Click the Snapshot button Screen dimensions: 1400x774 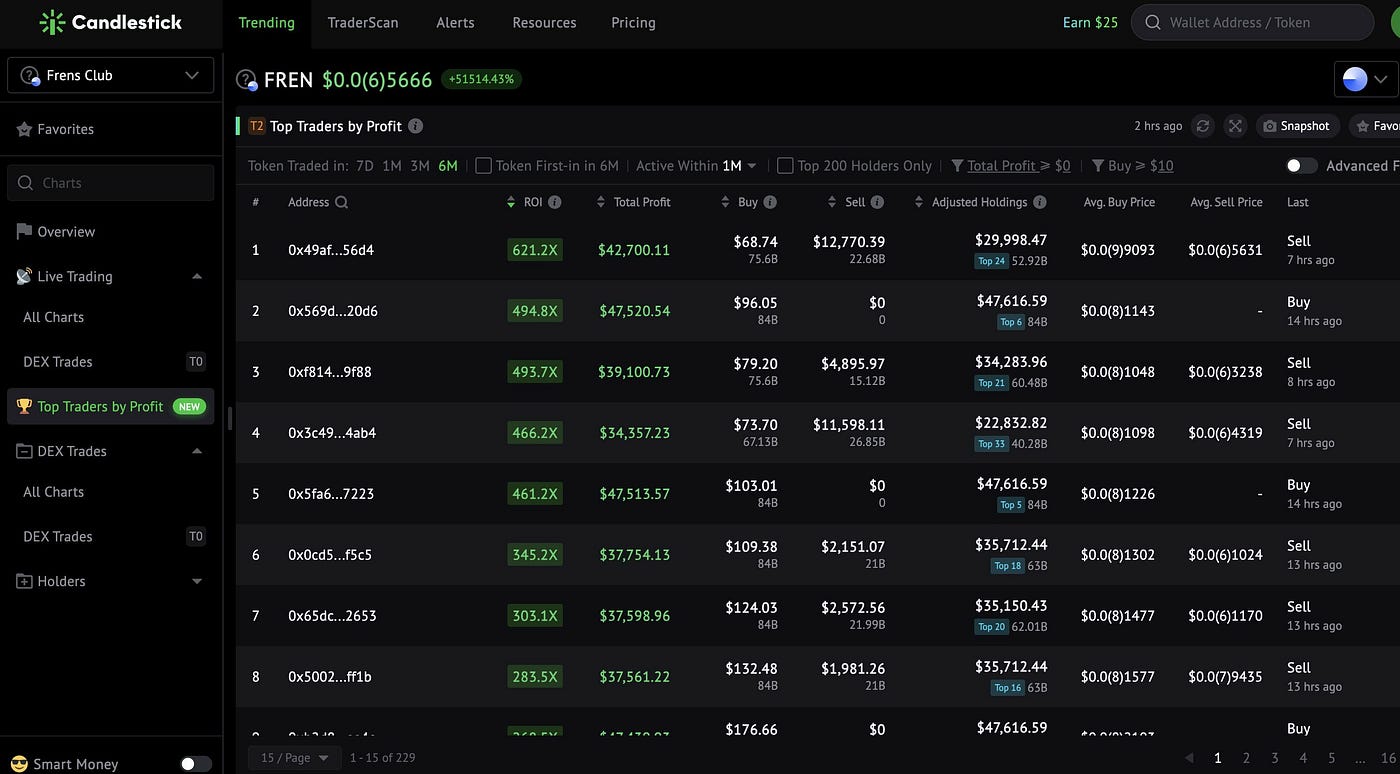(1296, 126)
